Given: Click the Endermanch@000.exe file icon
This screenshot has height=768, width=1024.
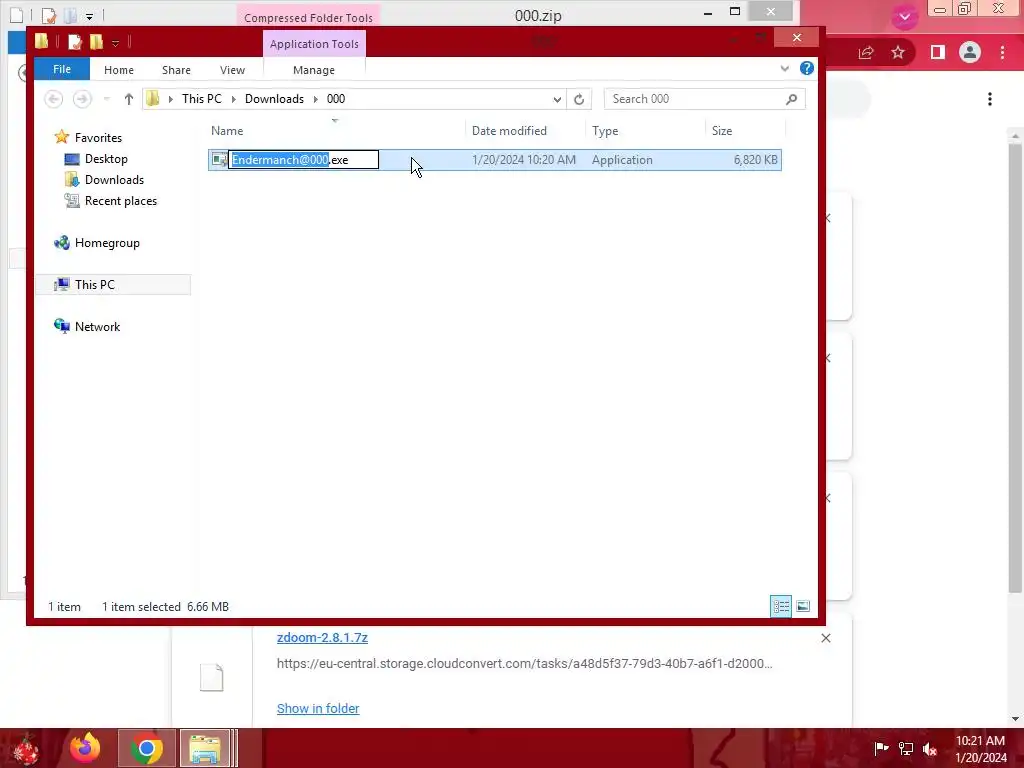Looking at the screenshot, I should click(x=219, y=160).
